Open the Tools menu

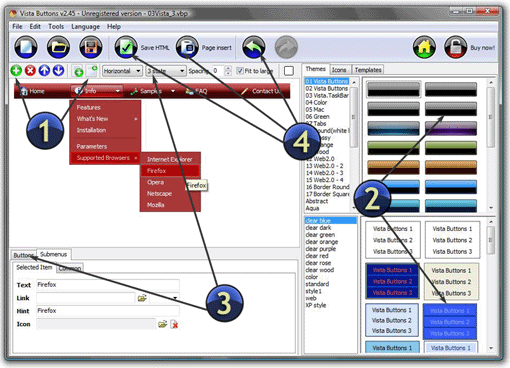[x=56, y=27]
